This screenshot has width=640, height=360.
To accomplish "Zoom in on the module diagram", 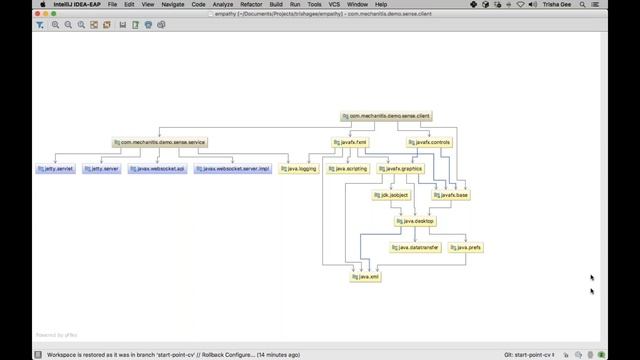I will (55, 25).
